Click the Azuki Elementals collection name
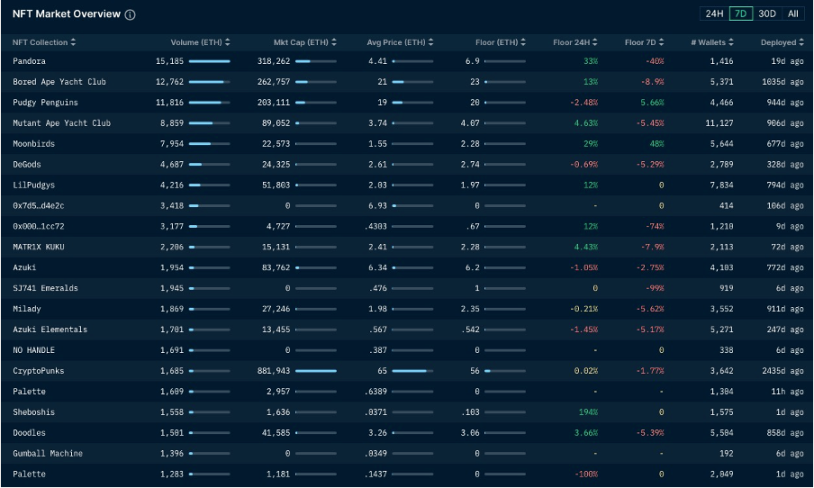 50,330
